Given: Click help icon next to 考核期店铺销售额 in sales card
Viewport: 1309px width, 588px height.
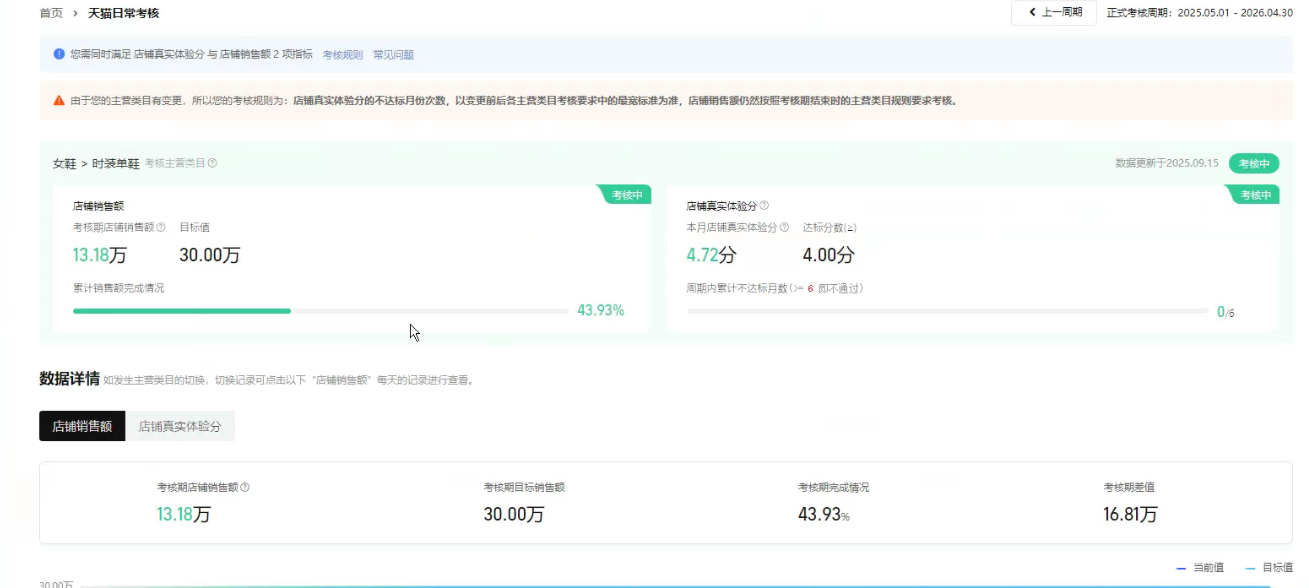Looking at the screenshot, I should (x=161, y=227).
